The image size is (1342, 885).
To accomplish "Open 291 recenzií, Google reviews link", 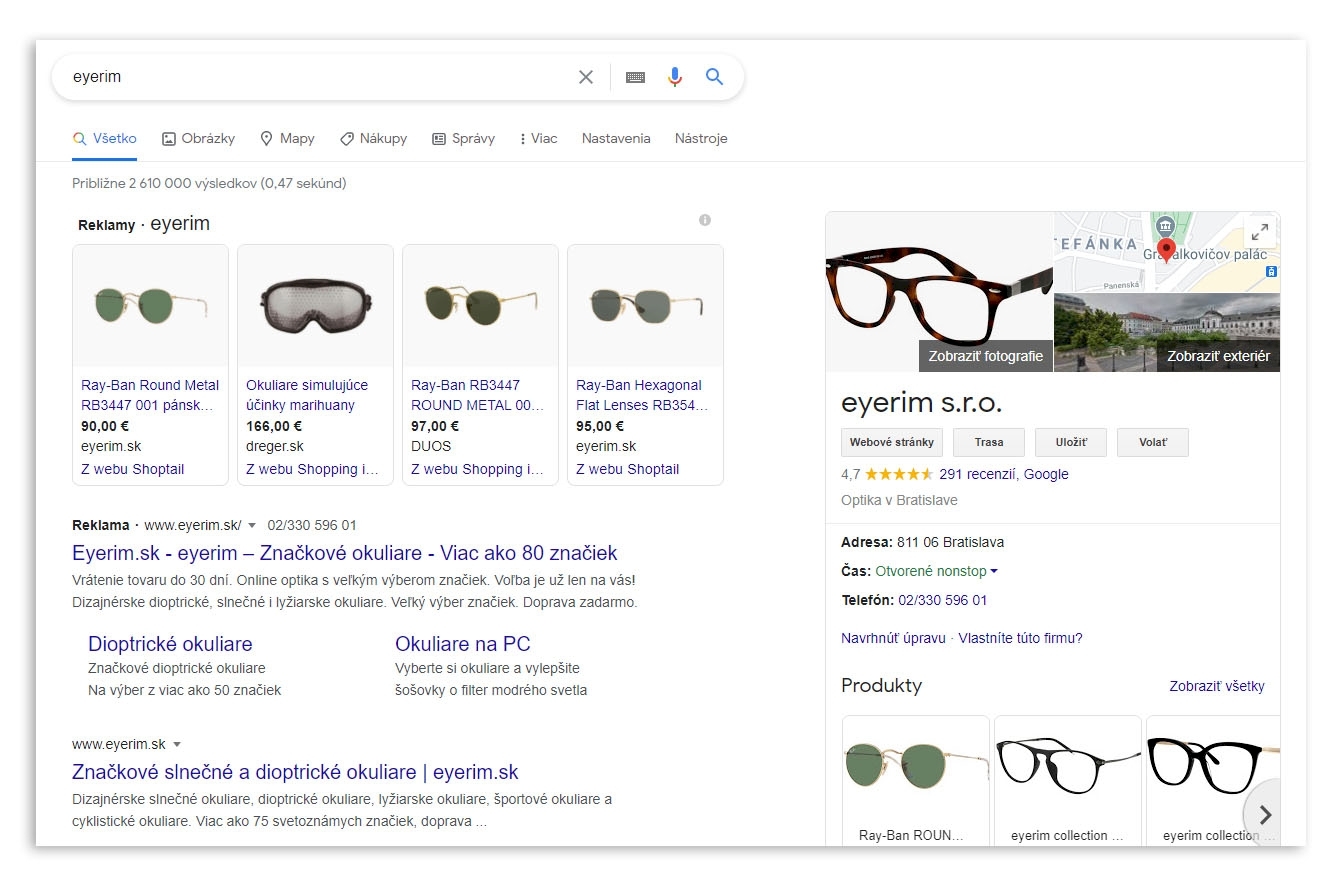I will [1004, 474].
